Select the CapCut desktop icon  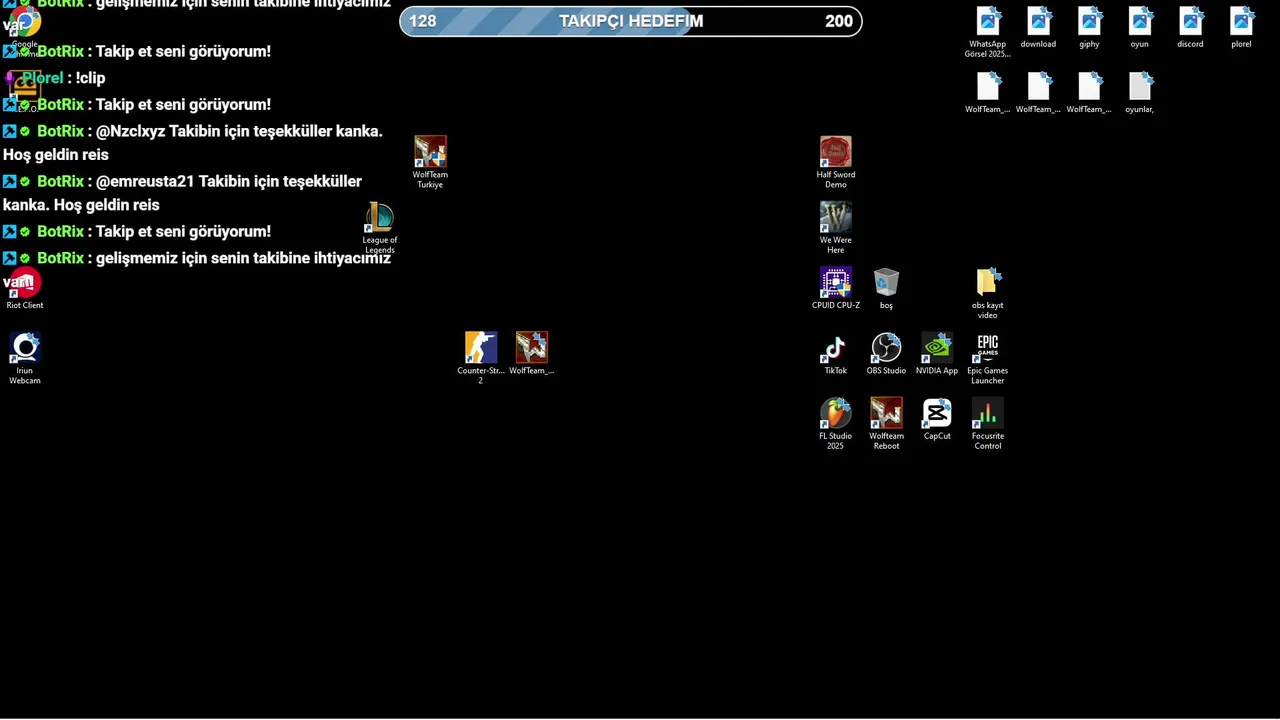[x=937, y=419]
